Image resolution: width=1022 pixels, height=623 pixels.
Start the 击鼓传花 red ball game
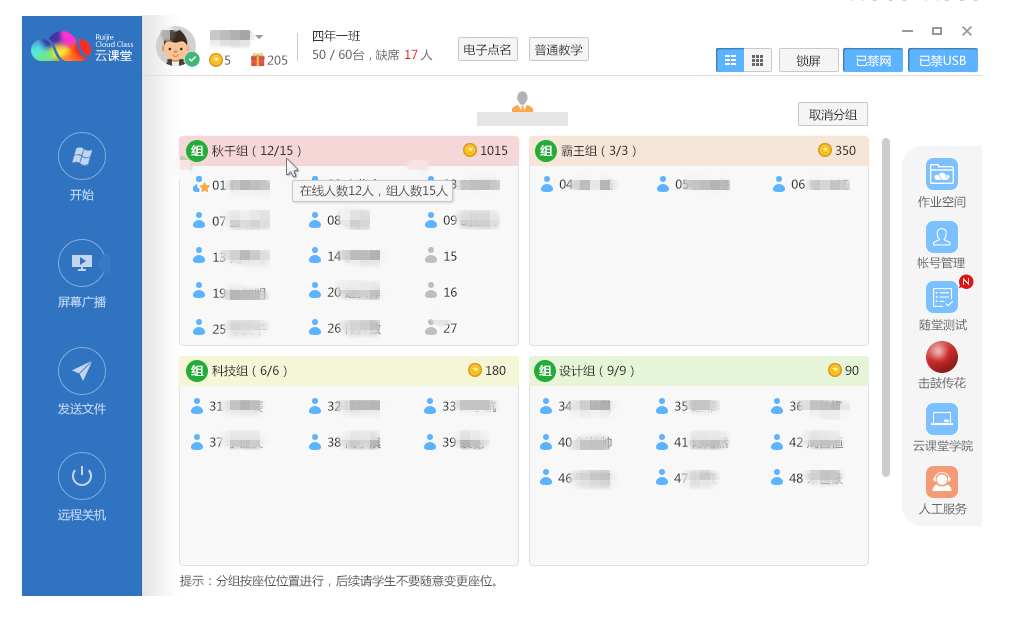[x=941, y=357]
